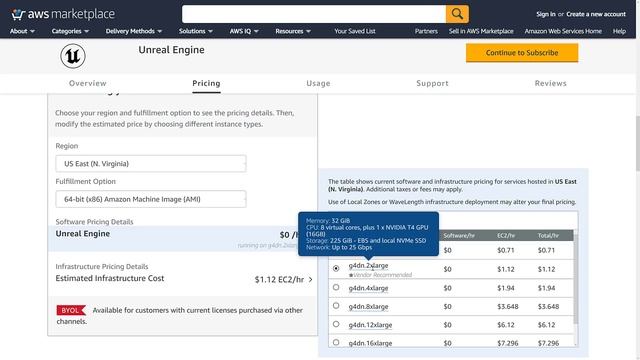Click the g4dn.2xlarge instance name
640x360 pixels.
[368, 266]
